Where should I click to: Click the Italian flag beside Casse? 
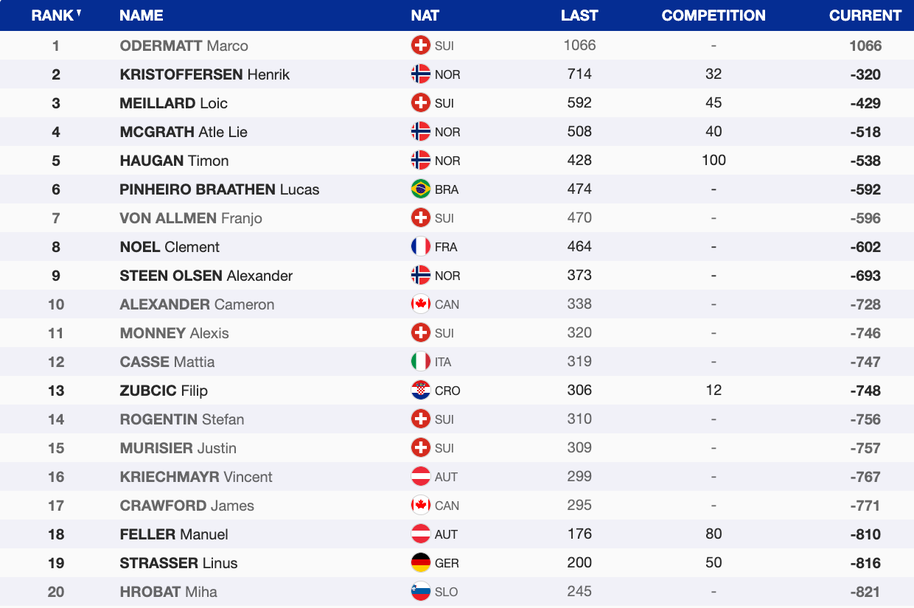[x=421, y=362]
